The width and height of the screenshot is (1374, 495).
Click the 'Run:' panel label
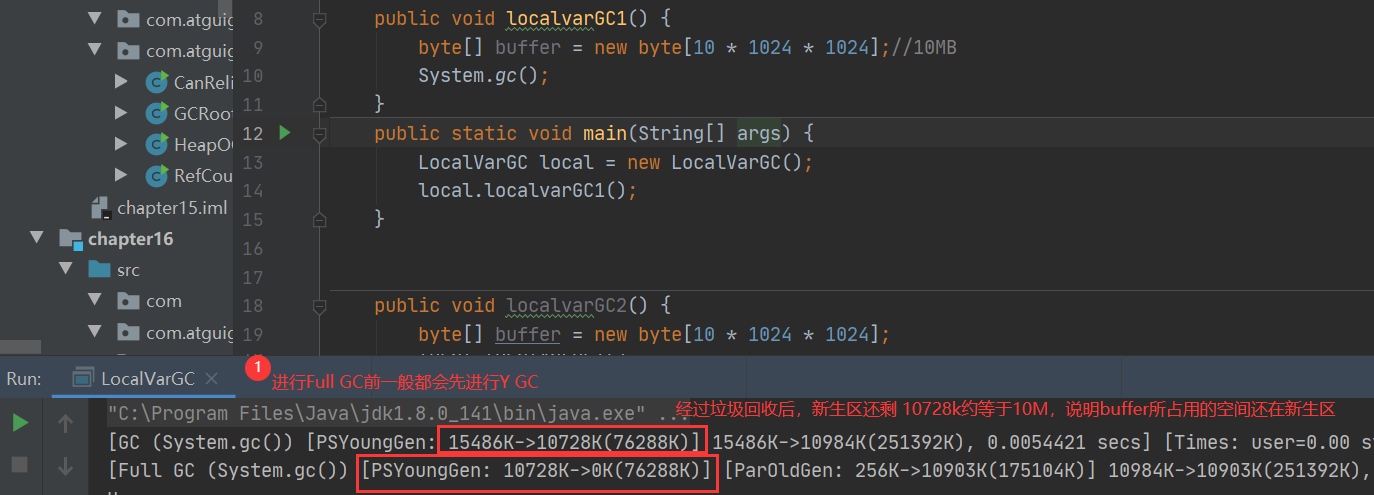click(24, 378)
